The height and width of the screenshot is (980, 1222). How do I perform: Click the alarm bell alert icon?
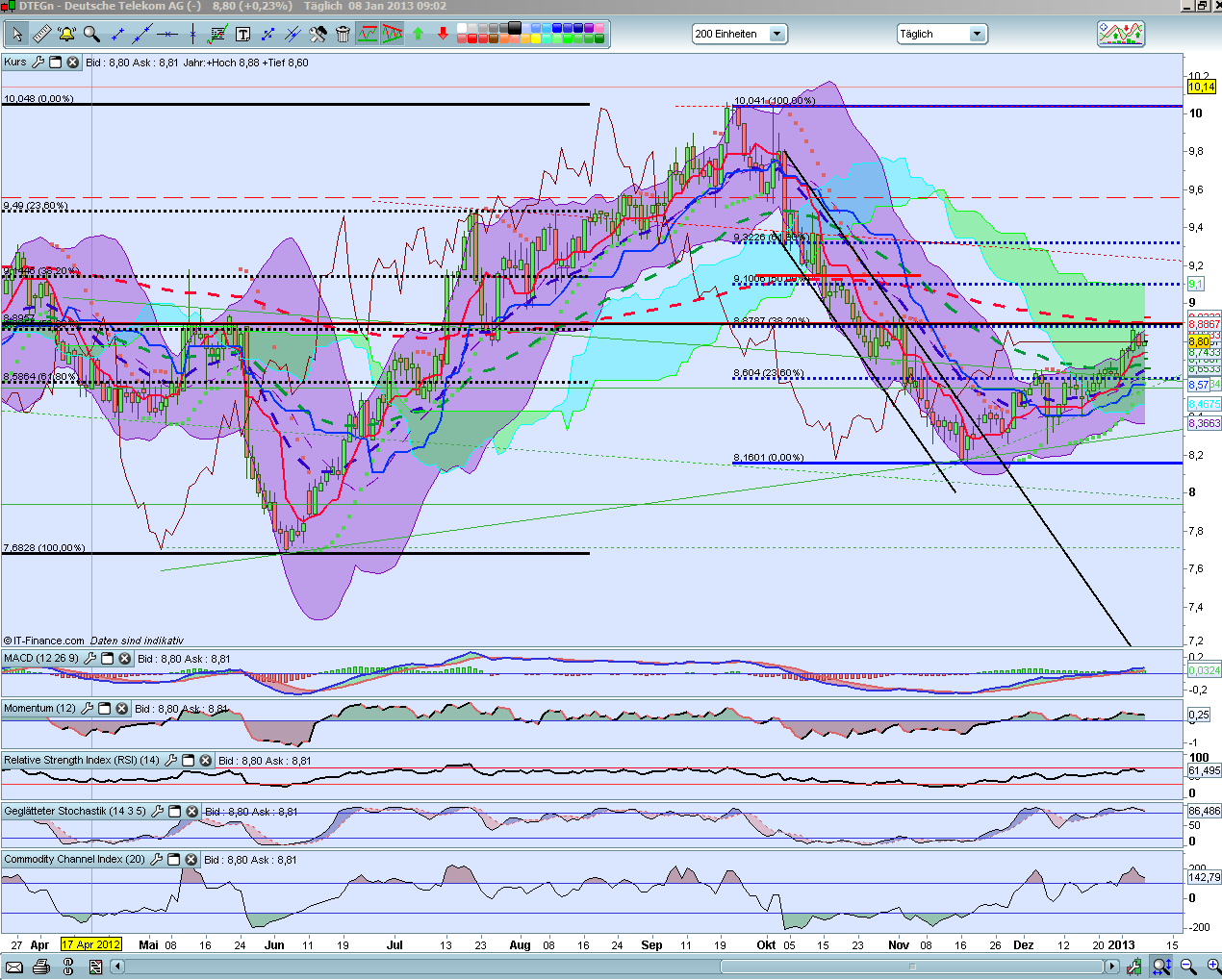[66, 35]
